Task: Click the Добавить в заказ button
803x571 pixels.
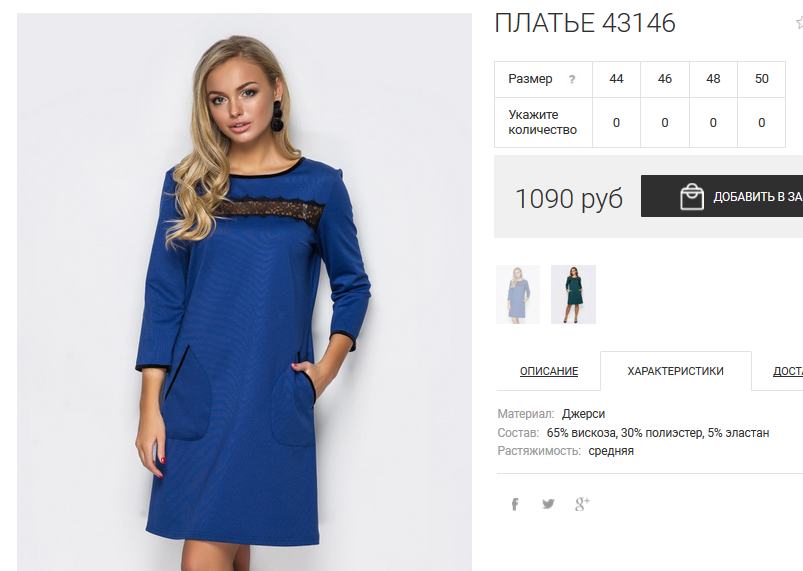Action: click(x=722, y=196)
